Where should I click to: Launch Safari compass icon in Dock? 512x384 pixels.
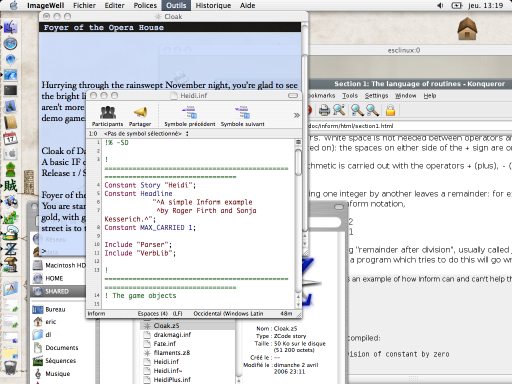coord(10,44)
